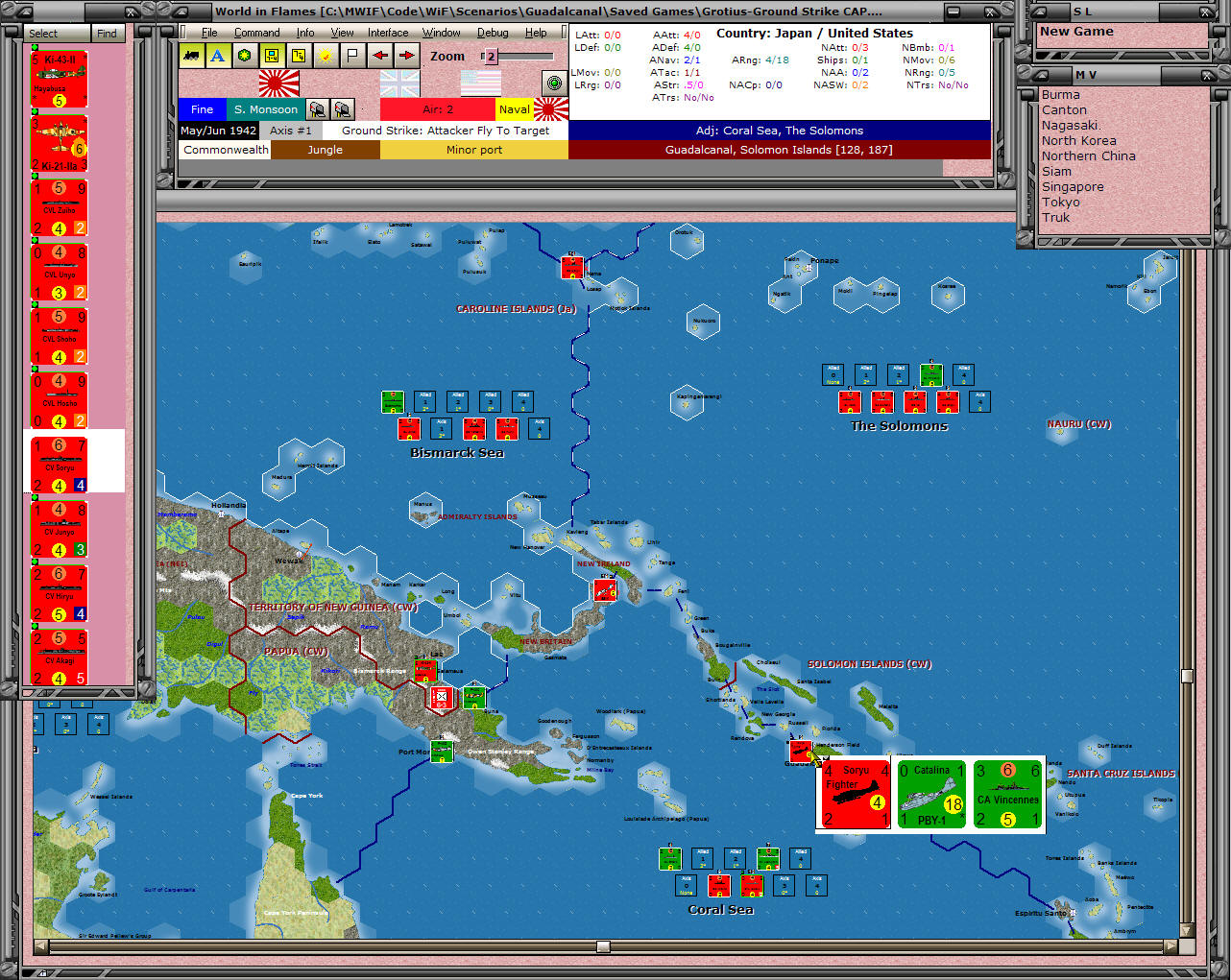Click the train locomotive toolbar icon
This screenshot has height=980, width=1231.
tap(192, 56)
